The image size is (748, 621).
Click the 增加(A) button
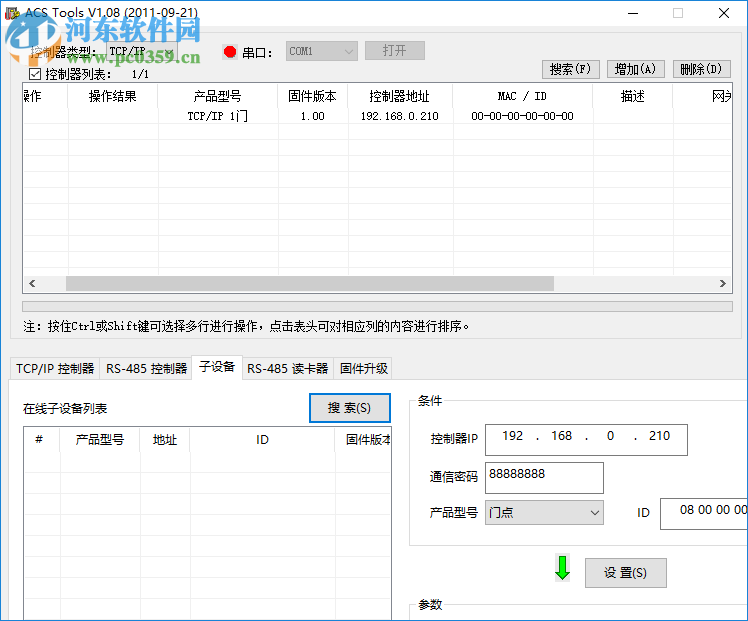point(635,69)
